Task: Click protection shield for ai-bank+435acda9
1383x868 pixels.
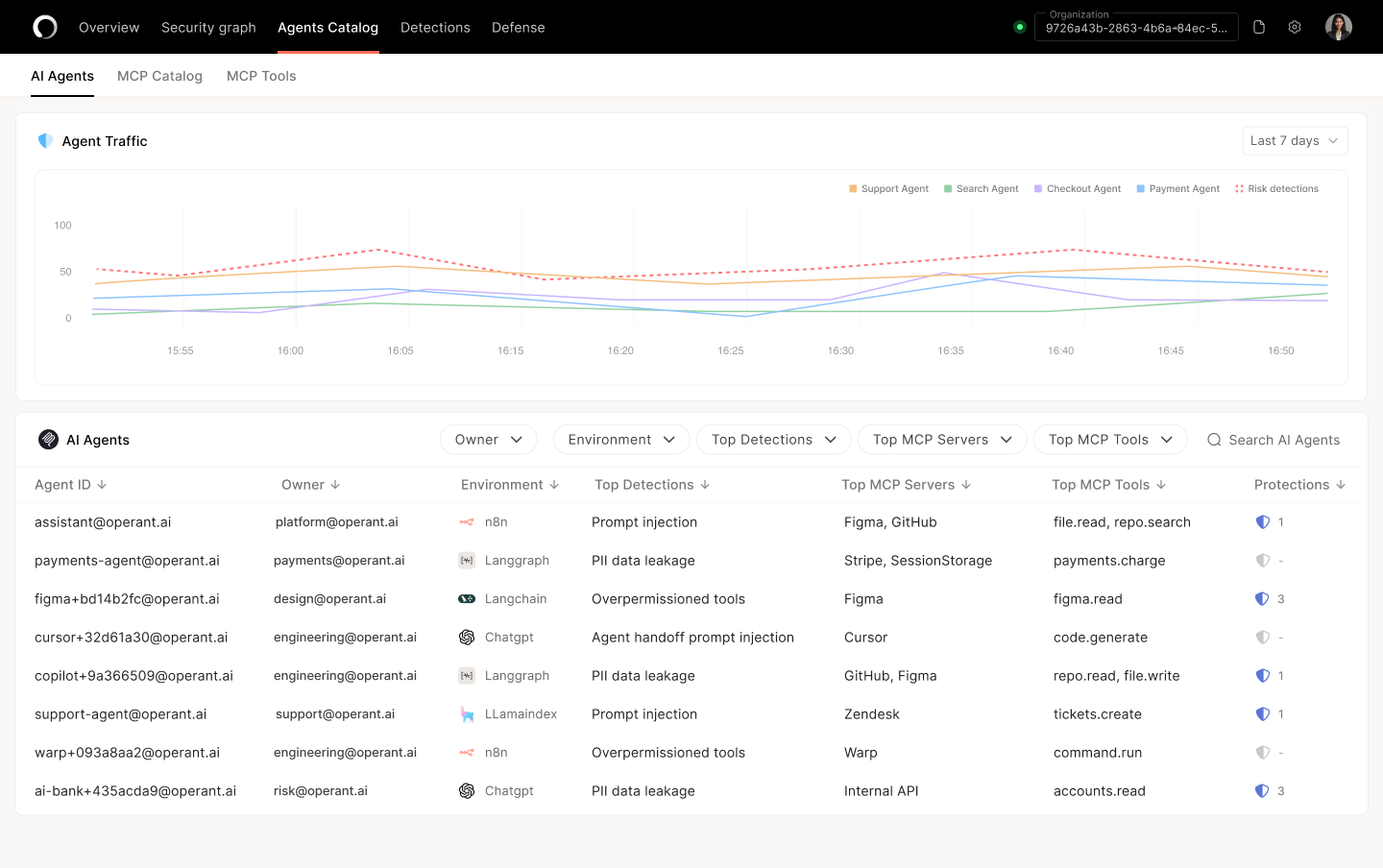Action: click(x=1263, y=791)
